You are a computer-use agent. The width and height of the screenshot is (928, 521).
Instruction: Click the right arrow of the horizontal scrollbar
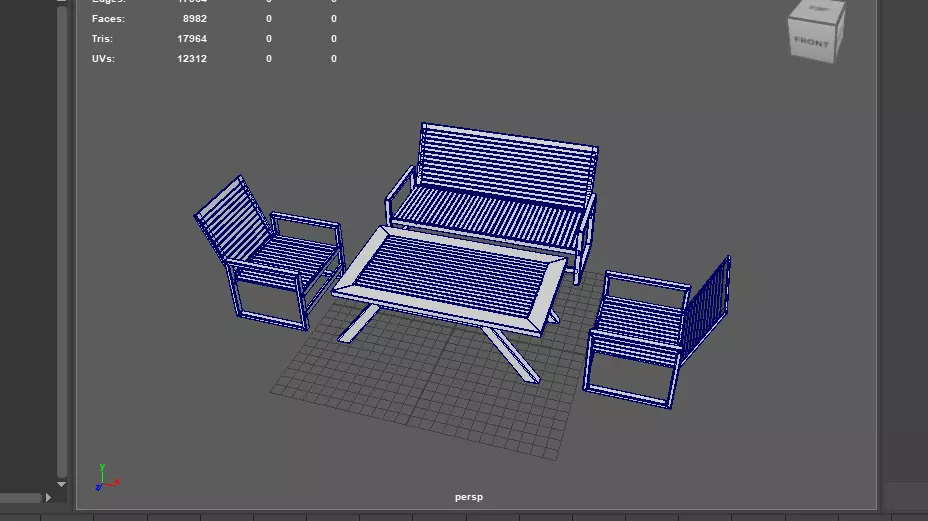pos(48,498)
